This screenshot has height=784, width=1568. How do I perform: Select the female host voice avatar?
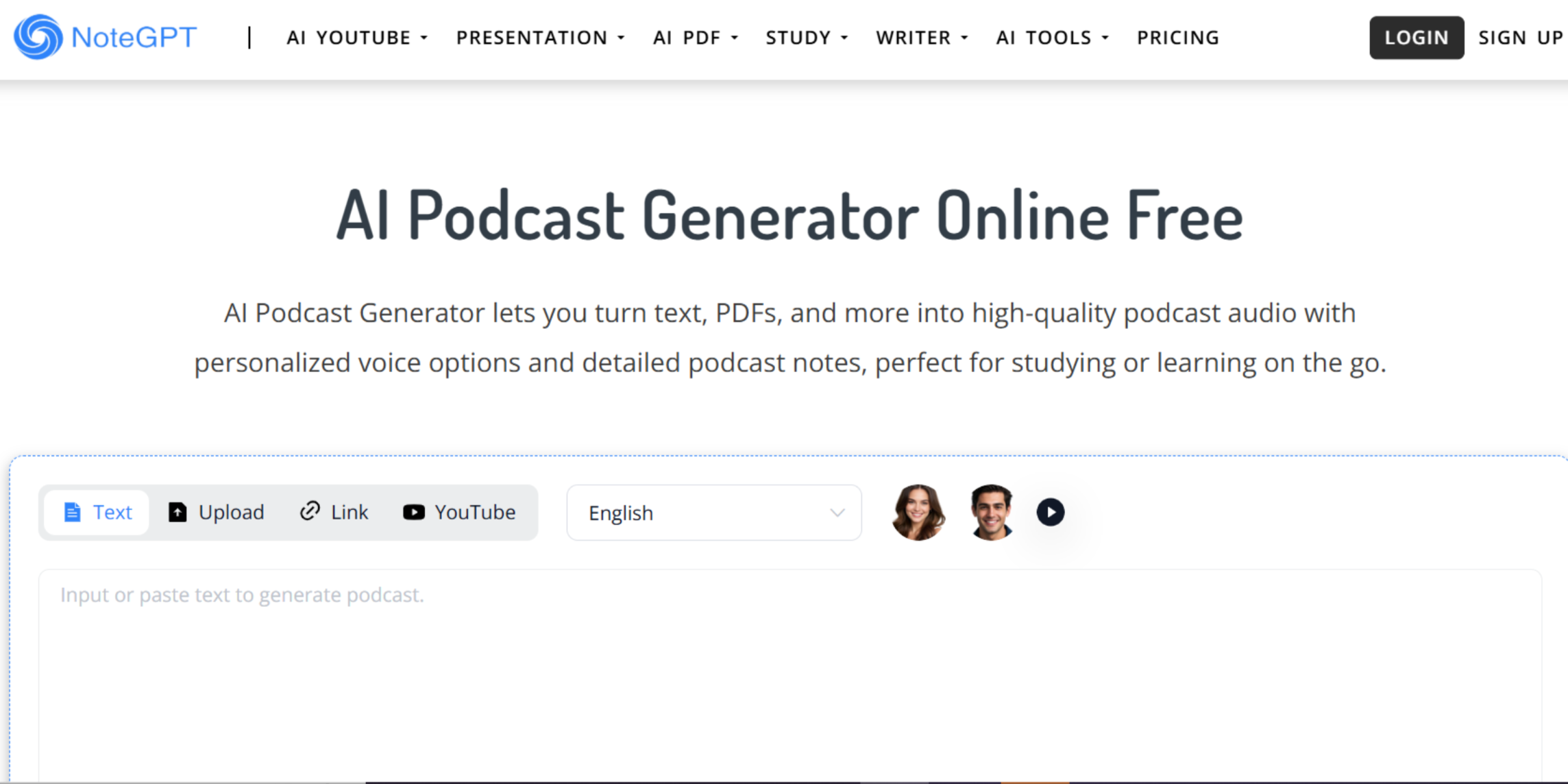[918, 512]
